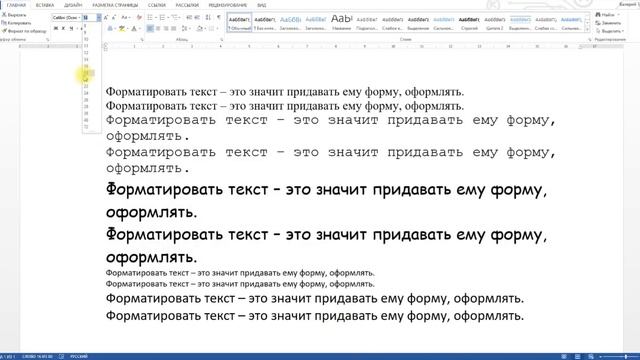This screenshot has width=640, height=360.
Task: Show paragraph marks with pilcrow icon
Action: [219, 18]
